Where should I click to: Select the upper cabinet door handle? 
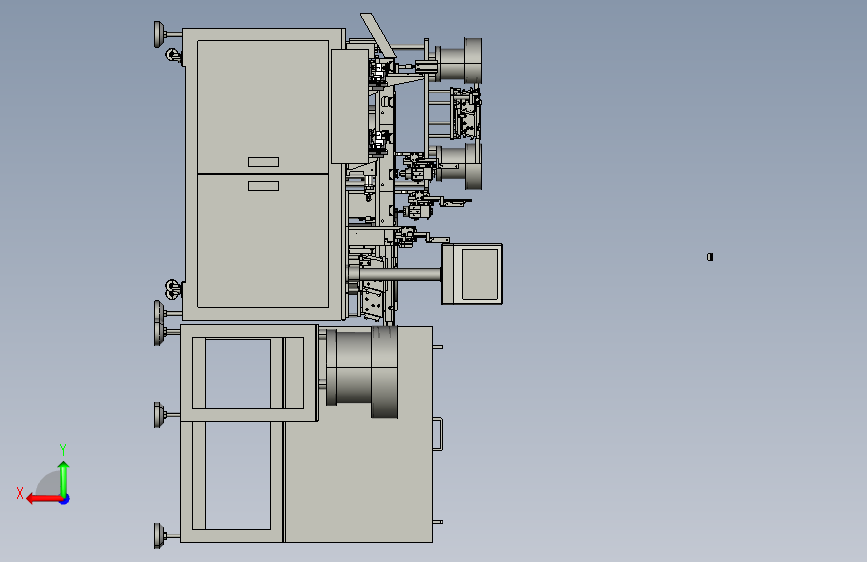[x=263, y=162]
